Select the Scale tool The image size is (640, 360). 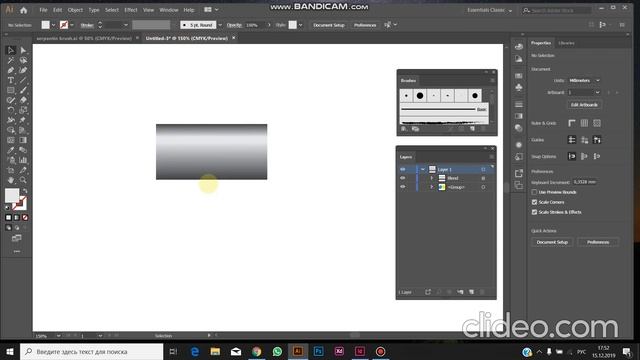click(x=23, y=110)
